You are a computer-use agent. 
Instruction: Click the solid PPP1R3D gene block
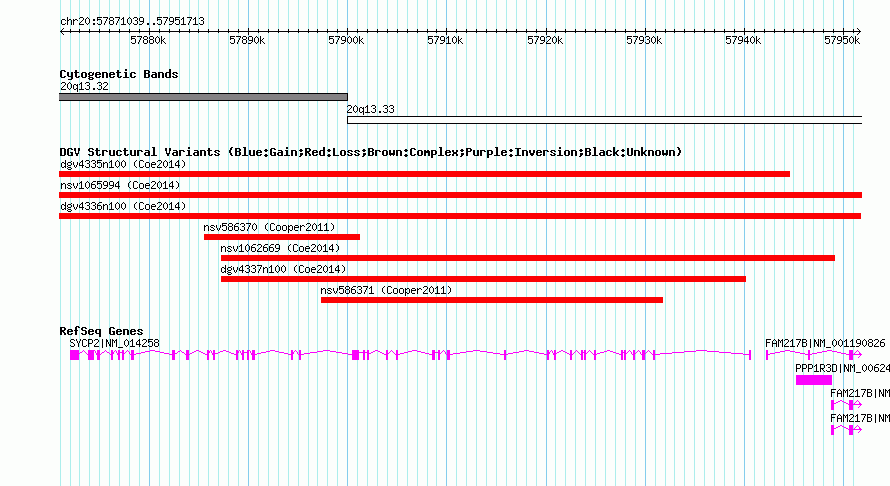tap(814, 380)
